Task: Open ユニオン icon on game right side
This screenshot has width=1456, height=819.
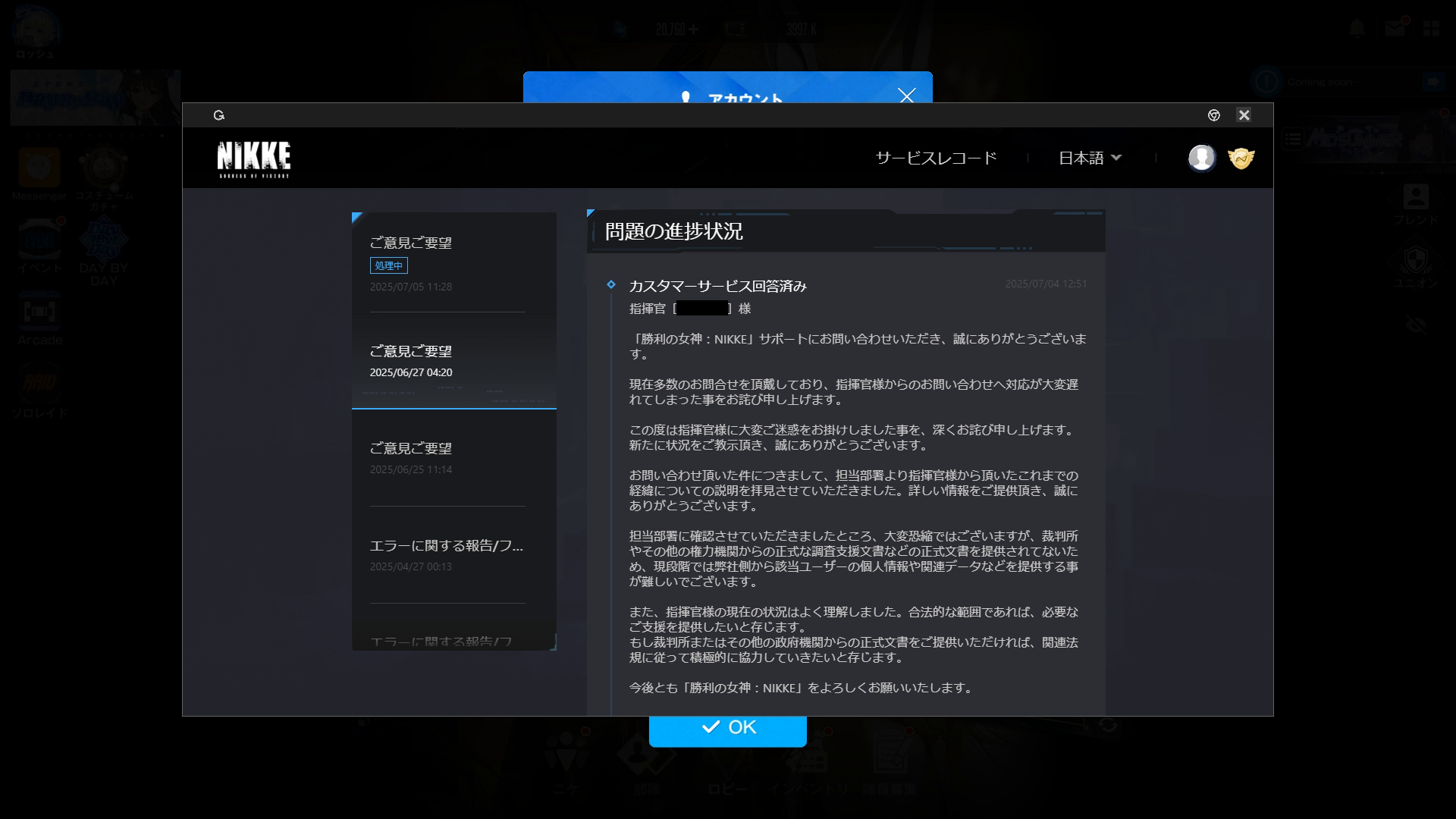Action: 1415,267
